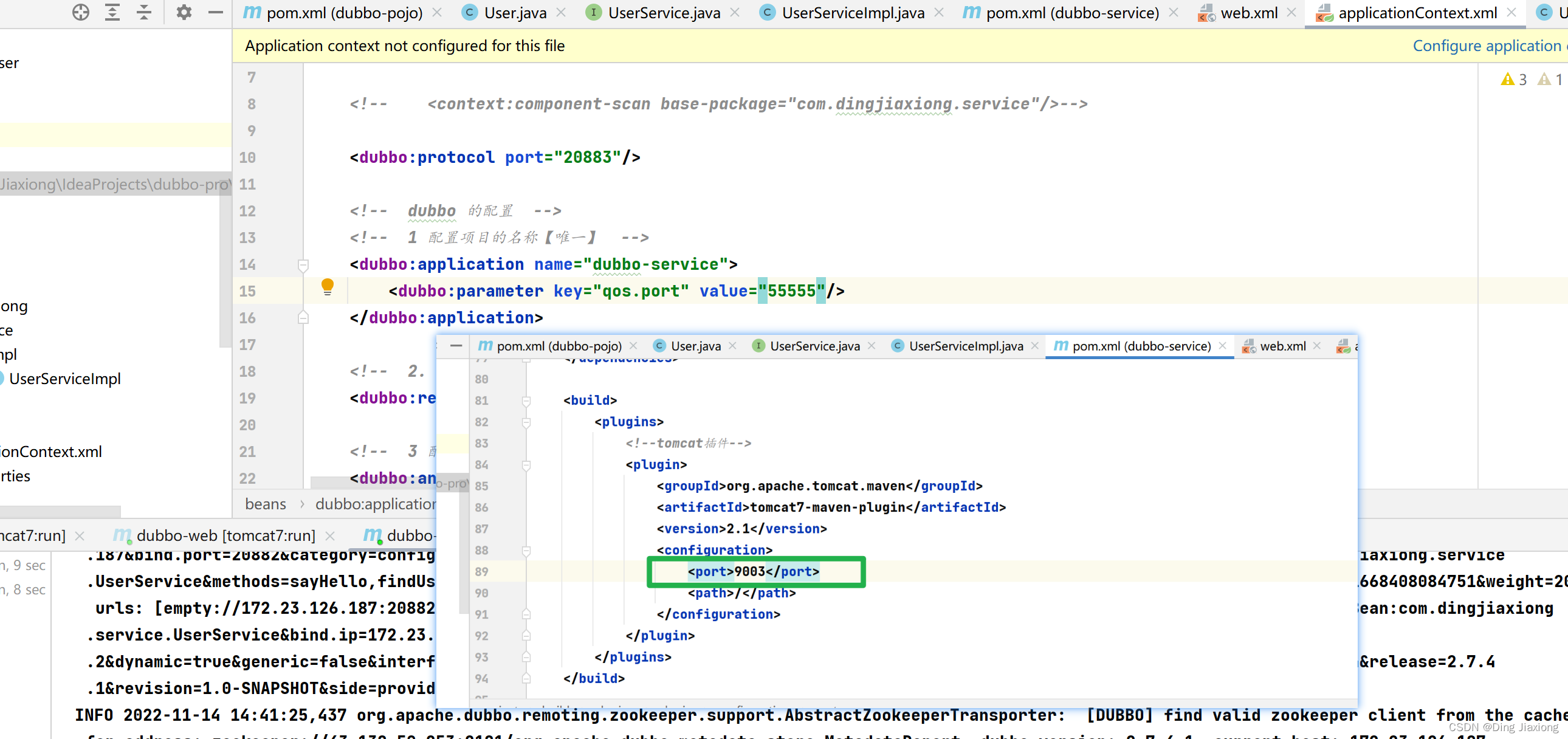Close the UserService.java main tab
1568x739 pixels.
[735, 13]
